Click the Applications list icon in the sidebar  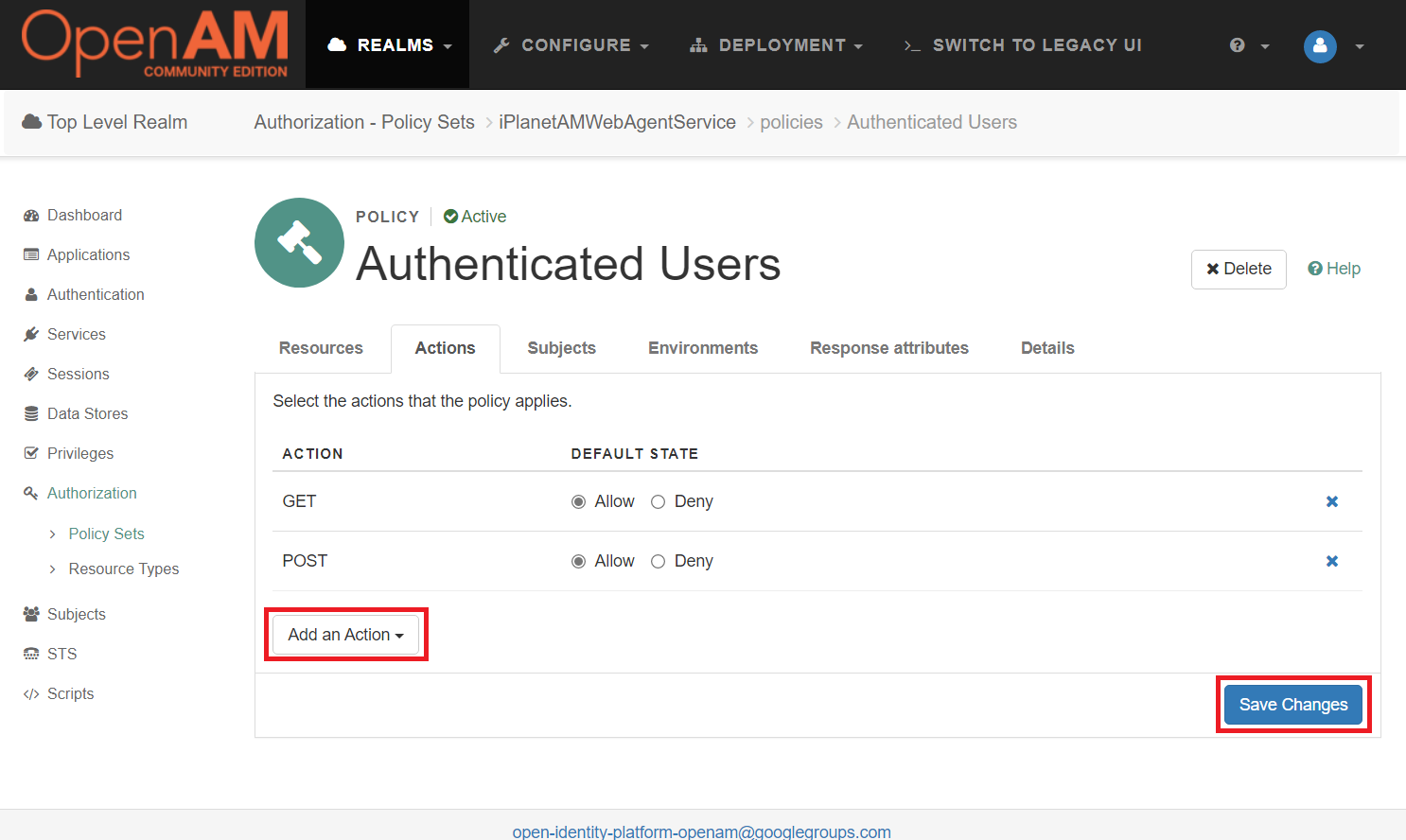[31, 255]
